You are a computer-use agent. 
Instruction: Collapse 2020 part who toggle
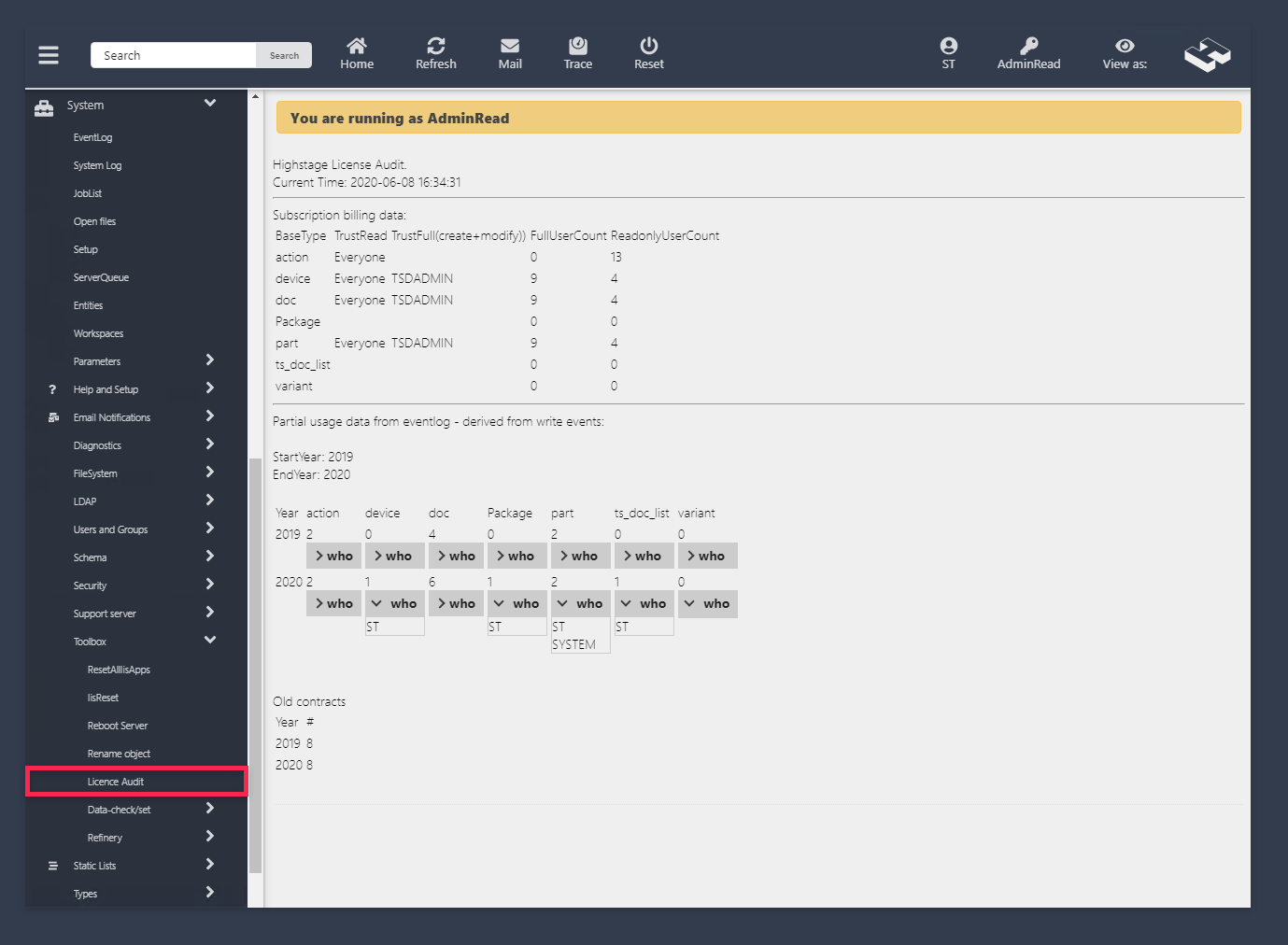click(x=580, y=603)
